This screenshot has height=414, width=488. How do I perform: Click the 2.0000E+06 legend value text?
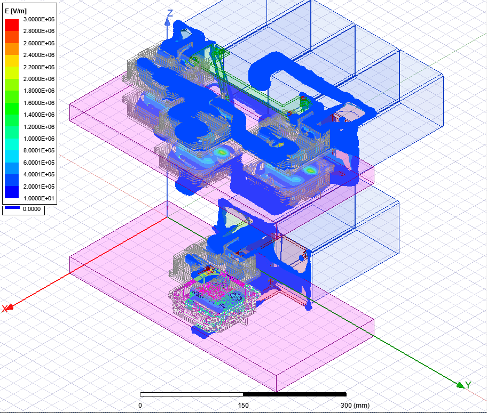pos(39,79)
